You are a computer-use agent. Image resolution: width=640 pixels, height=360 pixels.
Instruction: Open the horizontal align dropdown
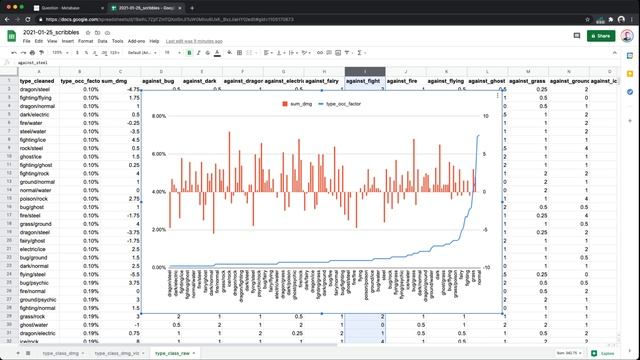click(268, 53)
